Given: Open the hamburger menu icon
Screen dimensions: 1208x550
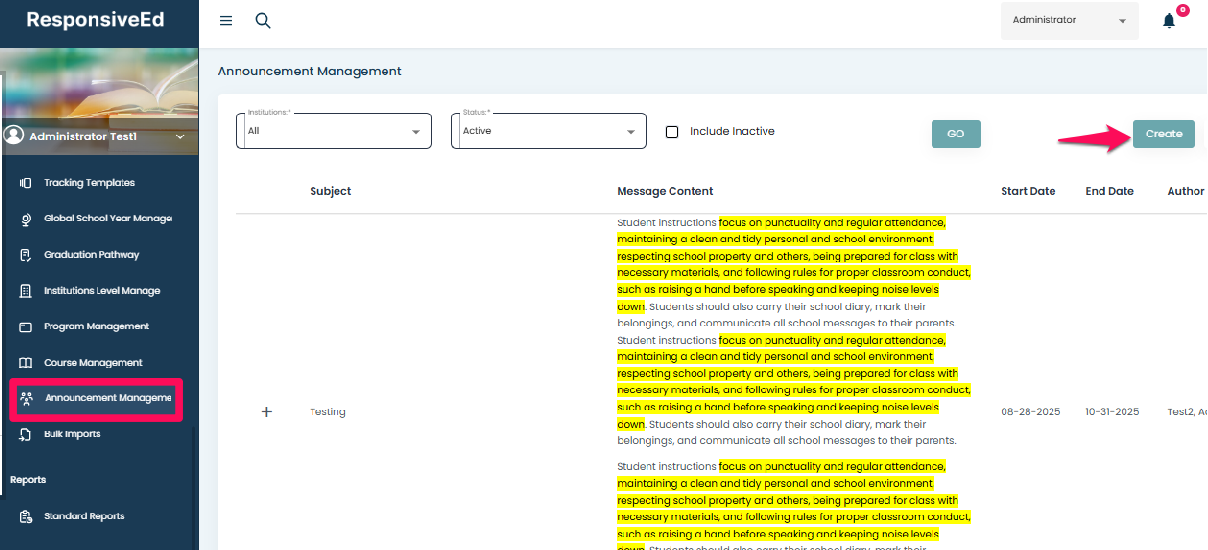Looking at the screenshot, I should coord(226,21).
